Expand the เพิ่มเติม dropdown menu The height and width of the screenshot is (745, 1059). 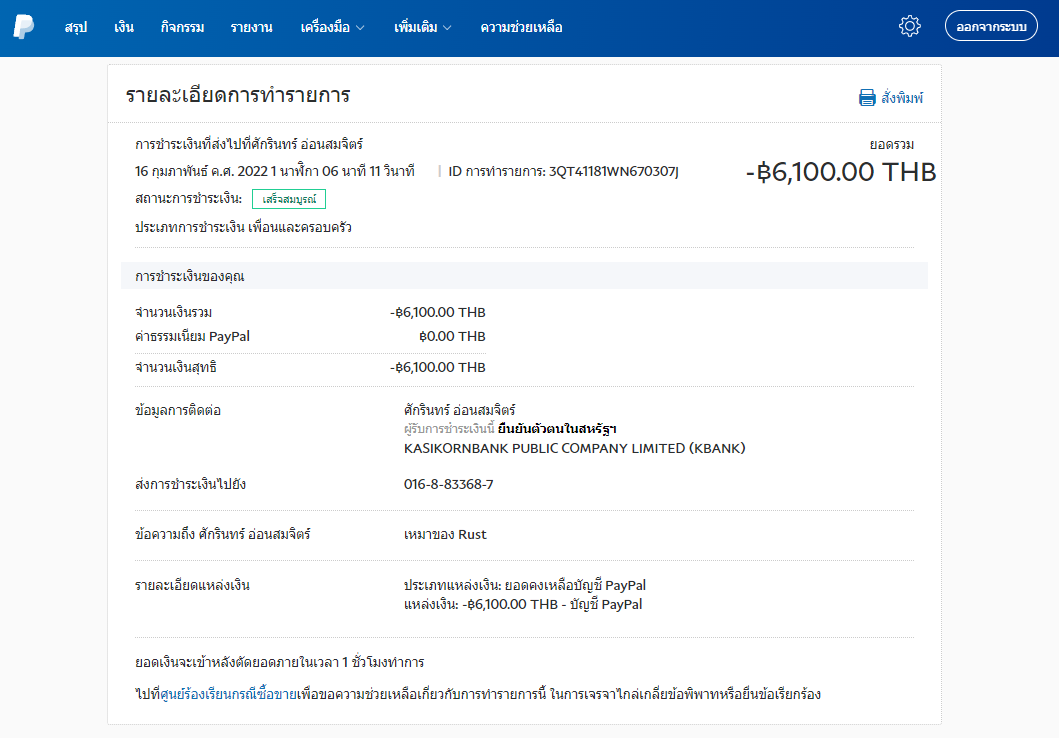coord(423,28)
